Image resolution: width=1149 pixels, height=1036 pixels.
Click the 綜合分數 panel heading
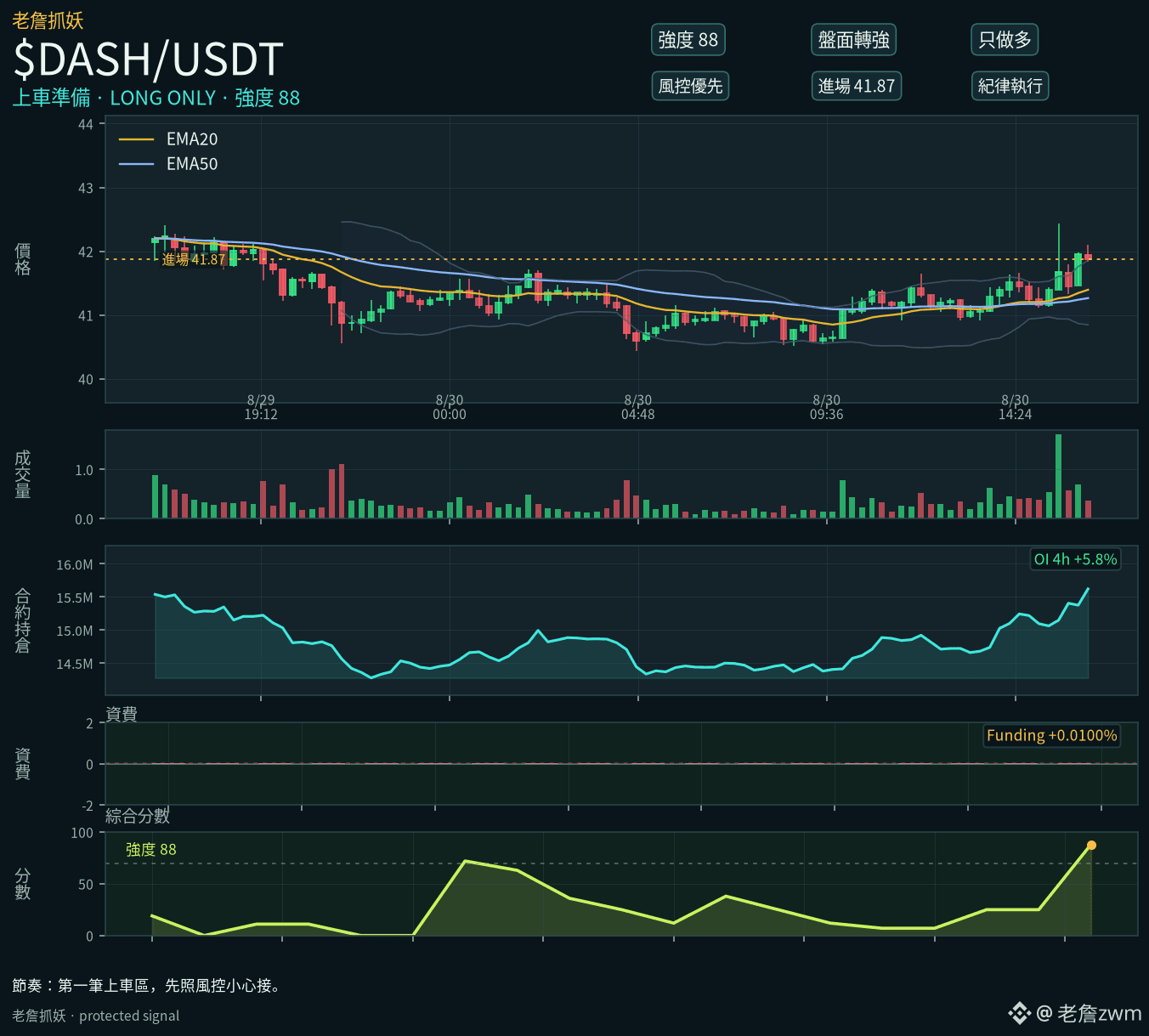(x=138, y=816)
